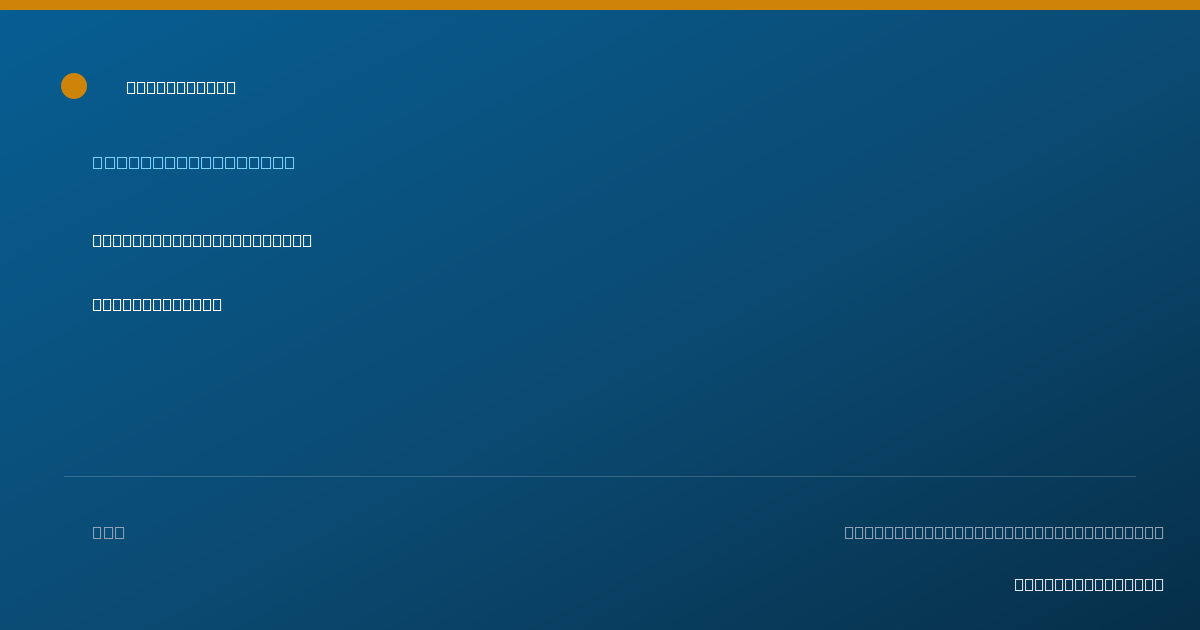Click the last glyph of the bold footer text

[1159, 584]
